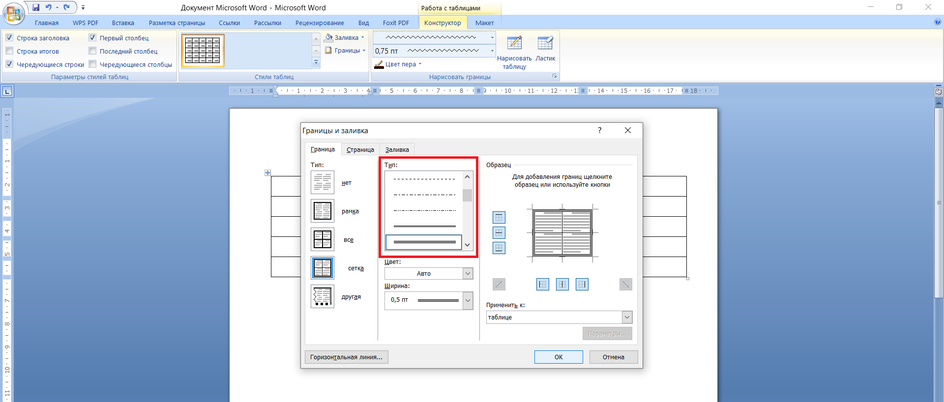Toggle Строка заголовка checkbox
The height and width of the screenshot is (402, 944).
10,37
